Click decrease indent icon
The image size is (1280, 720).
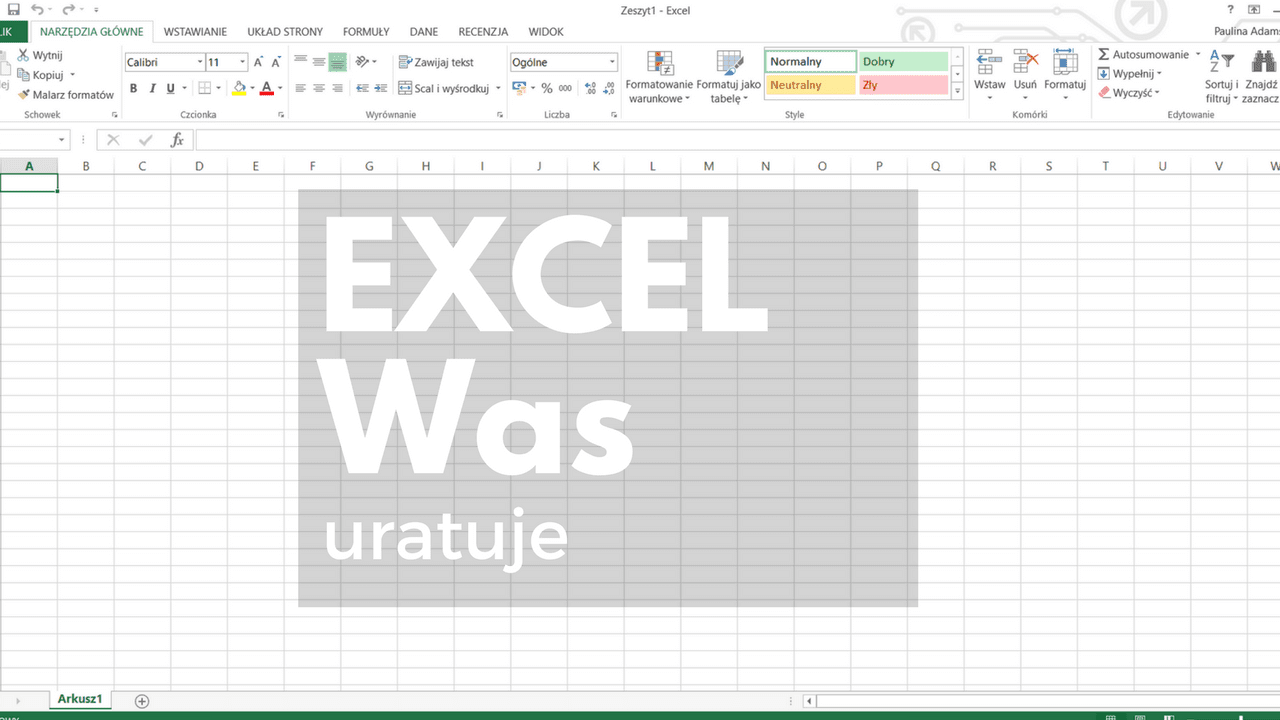363,88
